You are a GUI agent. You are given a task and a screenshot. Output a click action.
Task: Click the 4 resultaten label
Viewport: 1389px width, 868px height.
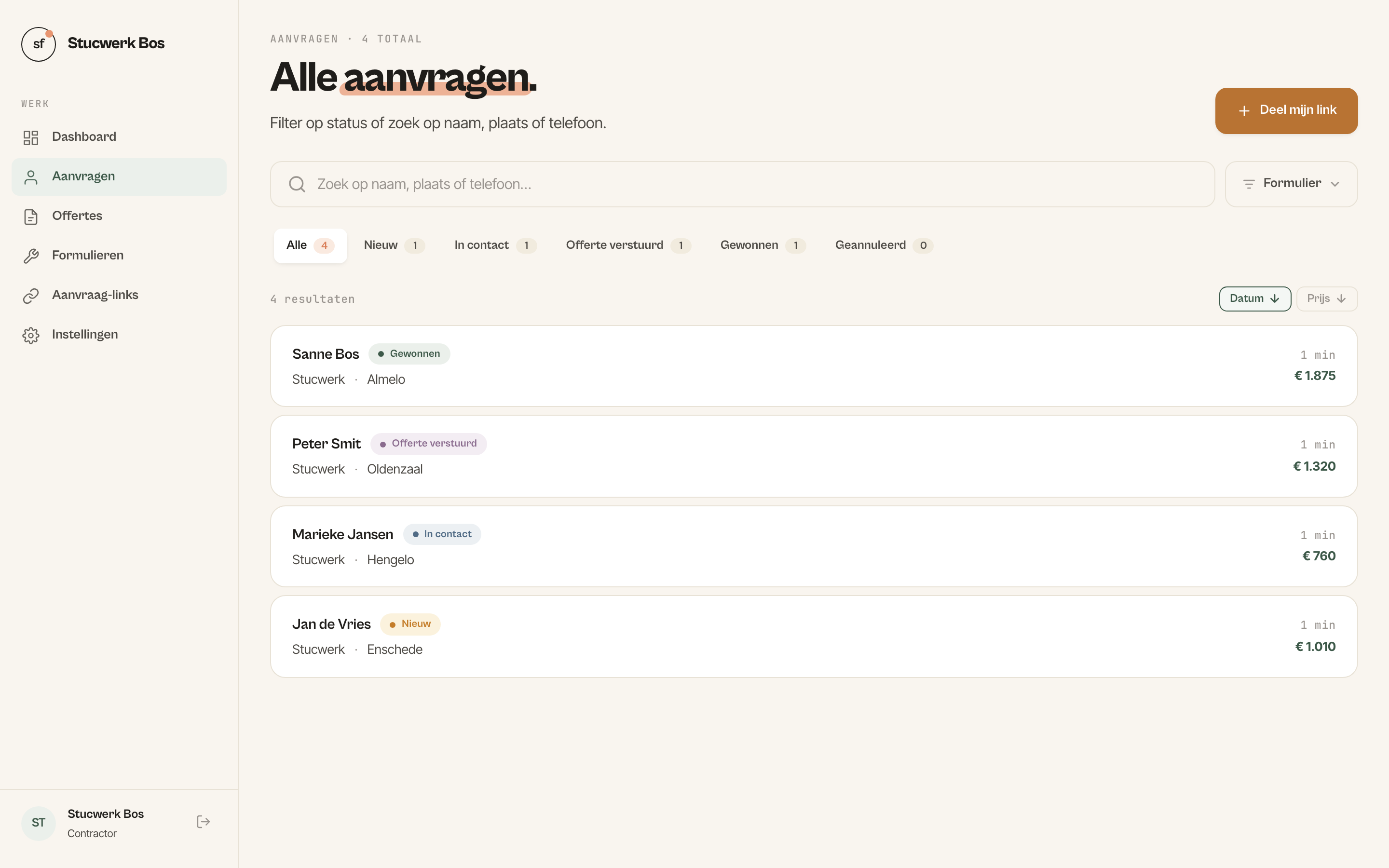click(313, 299)
